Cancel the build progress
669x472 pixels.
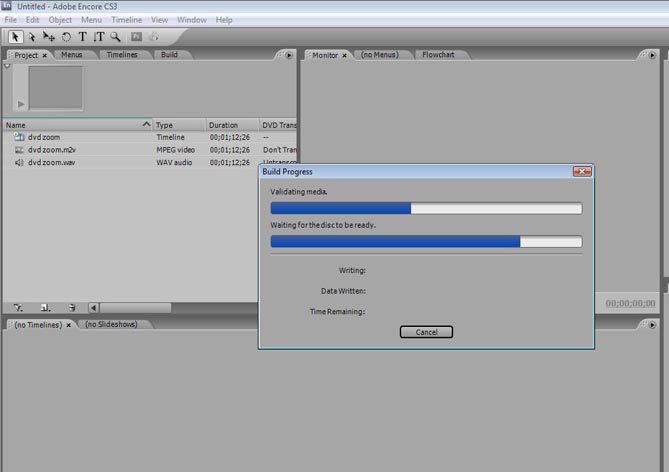pos(426,332)
